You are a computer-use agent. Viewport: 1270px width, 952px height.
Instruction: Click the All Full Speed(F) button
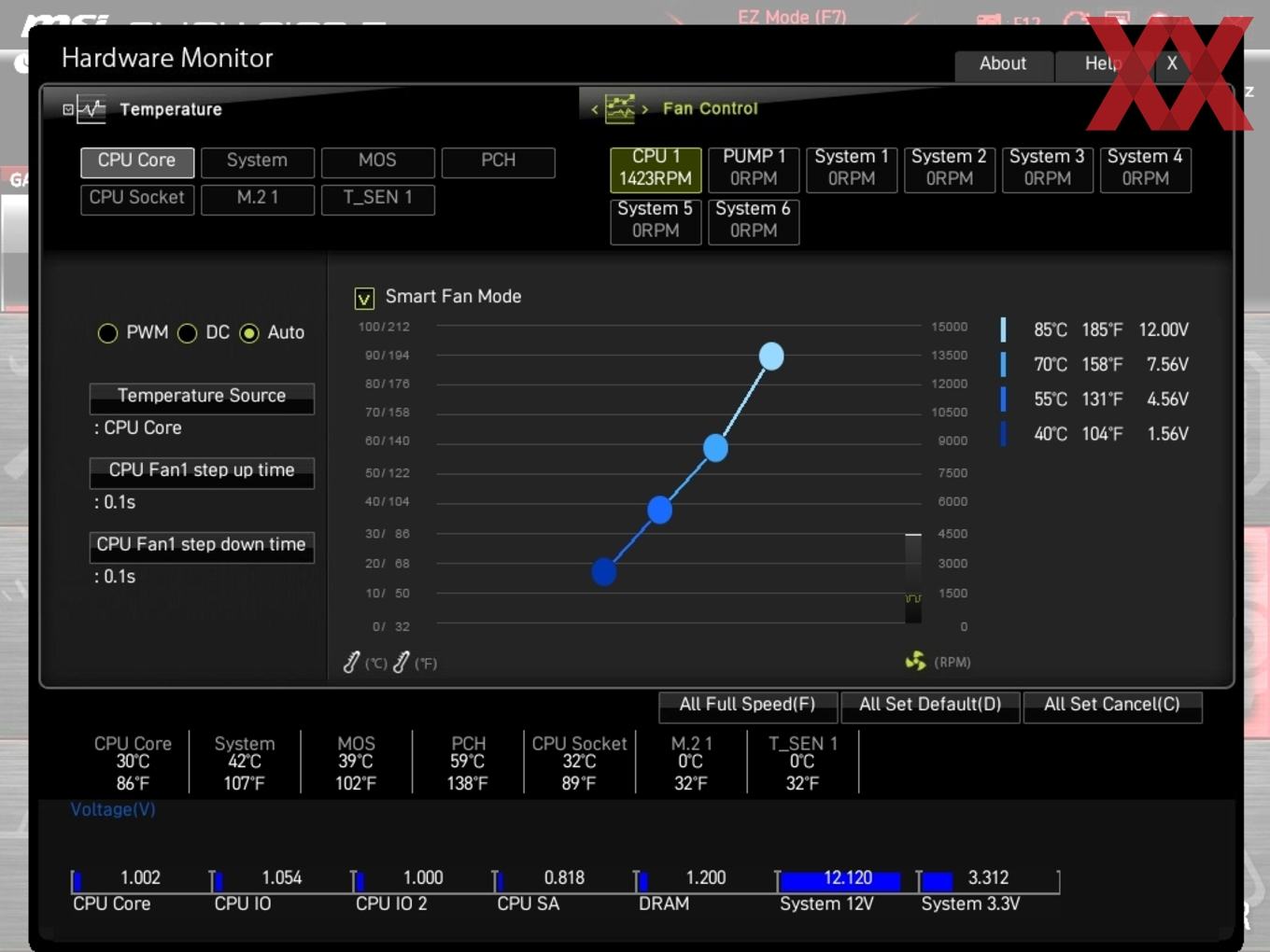[747, 707]
